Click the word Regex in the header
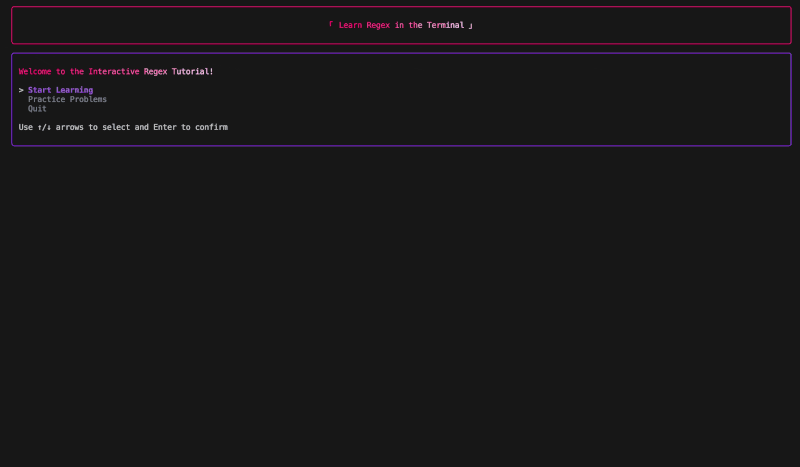 point(378,25)
